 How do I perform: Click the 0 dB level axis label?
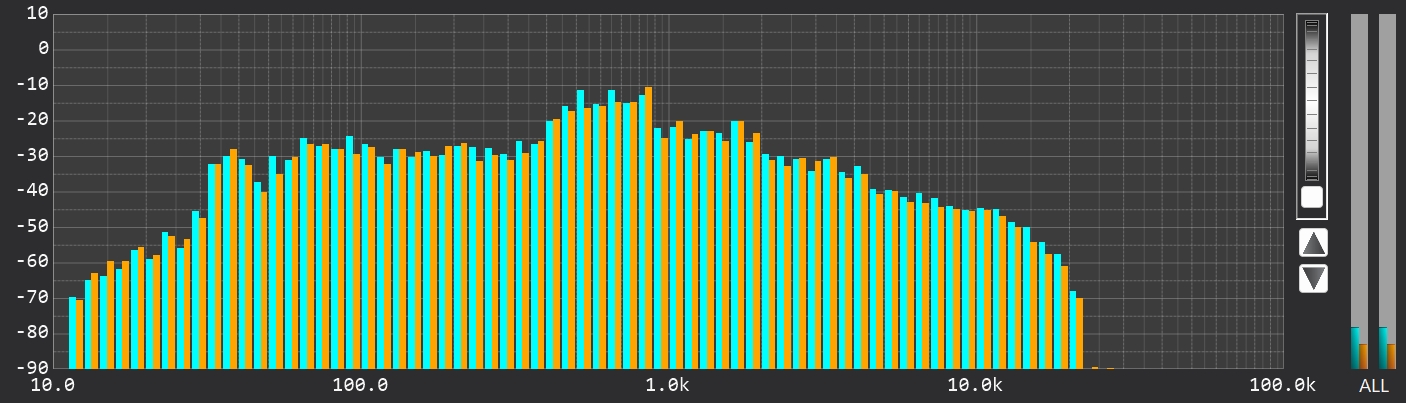(42, 48)
